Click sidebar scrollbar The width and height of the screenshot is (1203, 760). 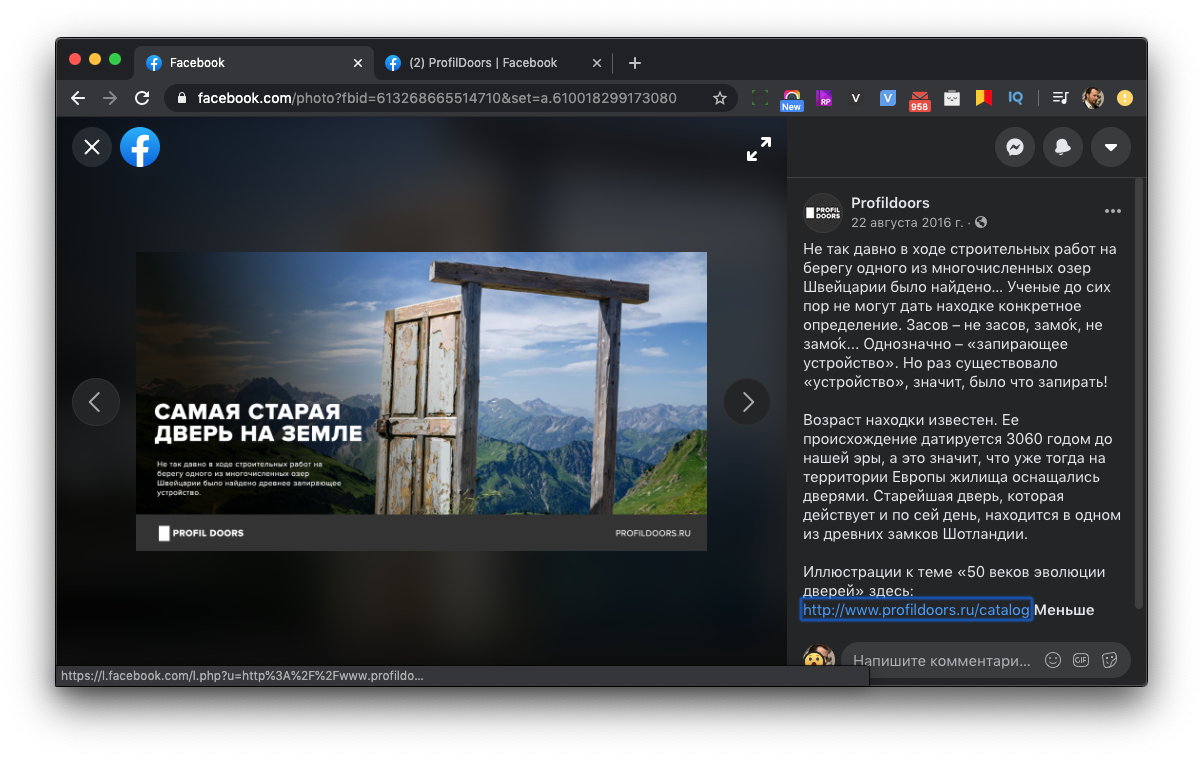pyautogui.click(x=1138, y=393)
